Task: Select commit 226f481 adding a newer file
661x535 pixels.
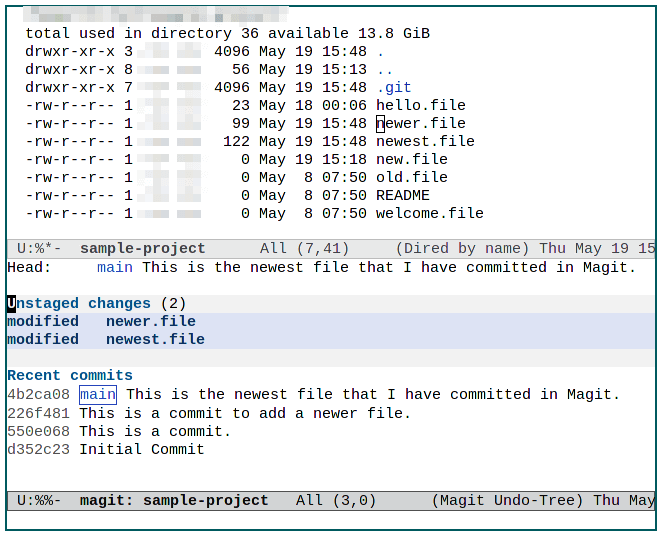Action: pyautogui.click(x=38, y=412)
